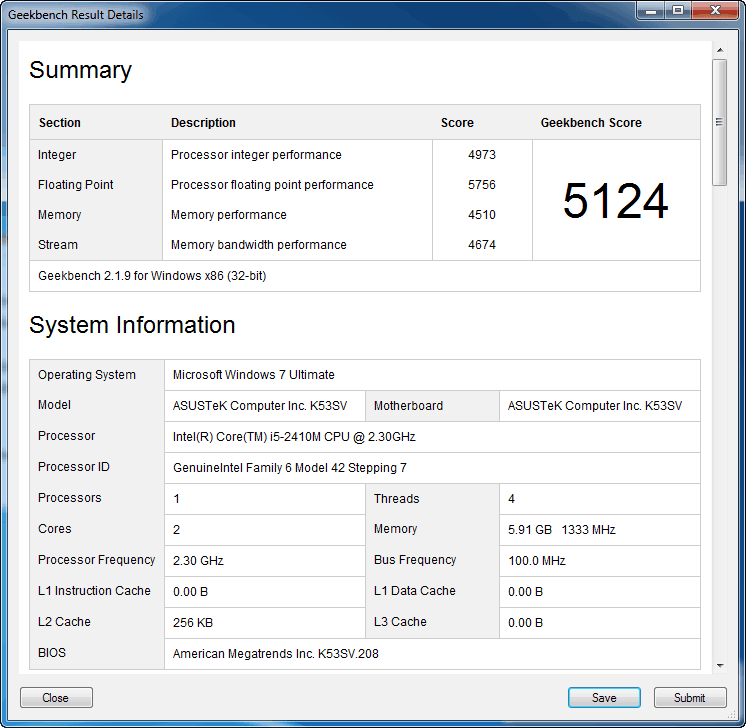Click "5.91 GB 1333 MHz" memory value

coord(561,530)
